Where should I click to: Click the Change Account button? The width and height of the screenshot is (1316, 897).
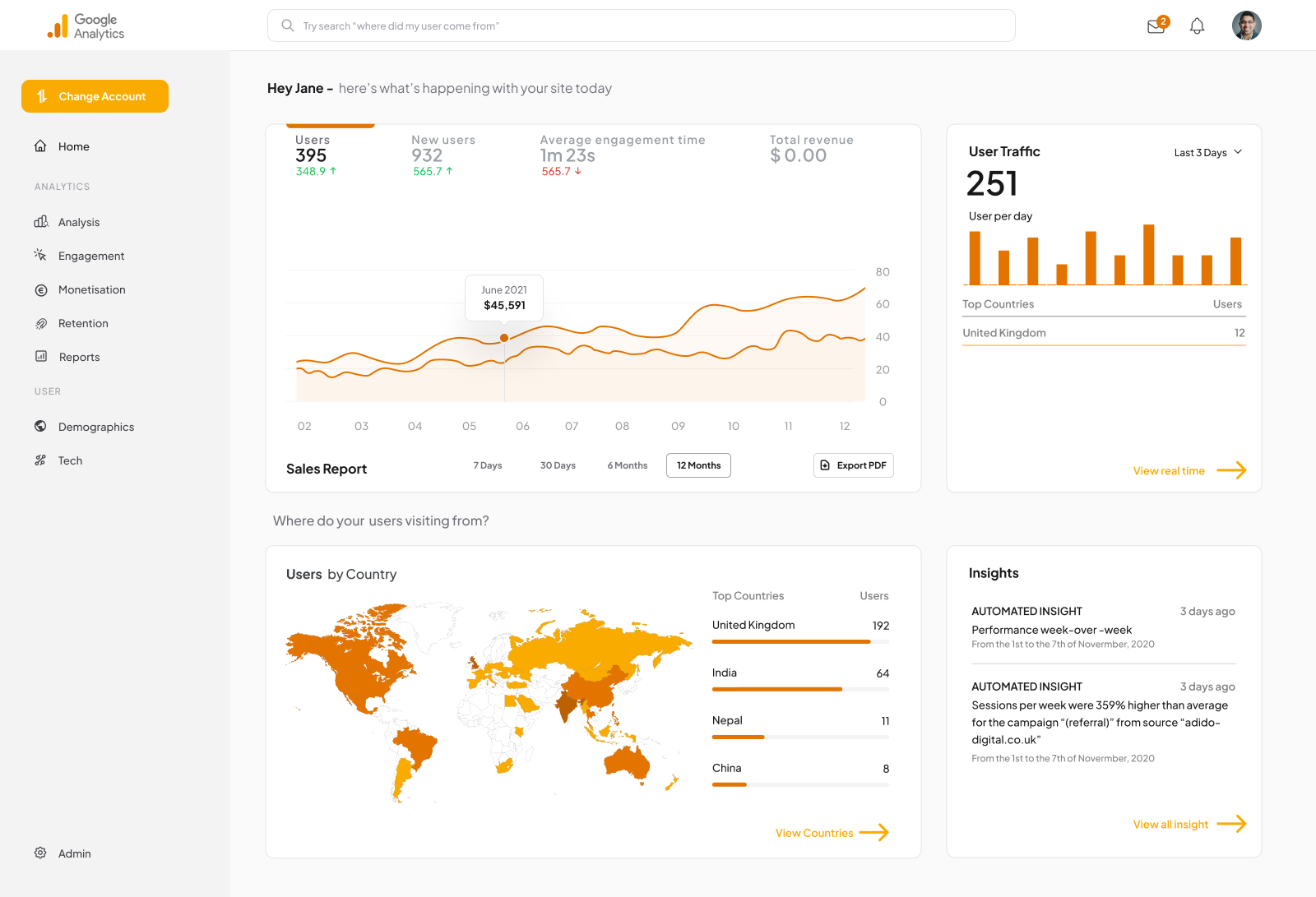click(x=95, y=96)
